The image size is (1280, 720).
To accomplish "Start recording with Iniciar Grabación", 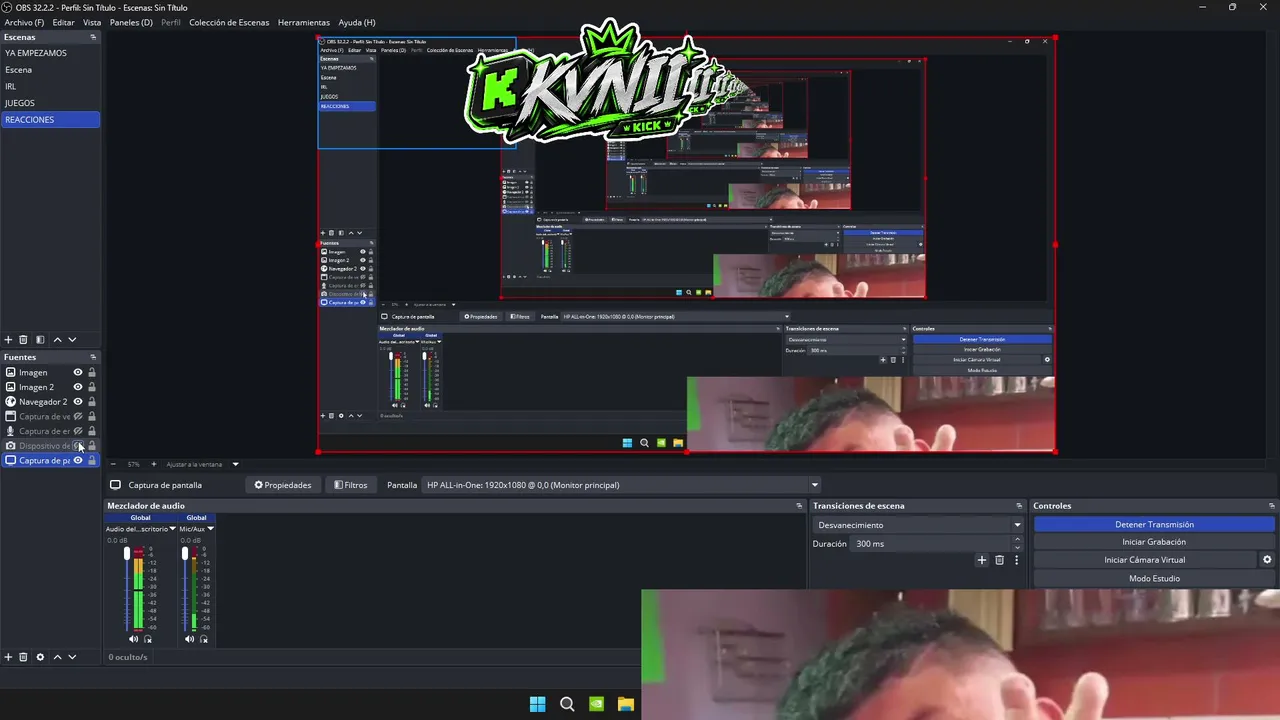I will 1154,542.
